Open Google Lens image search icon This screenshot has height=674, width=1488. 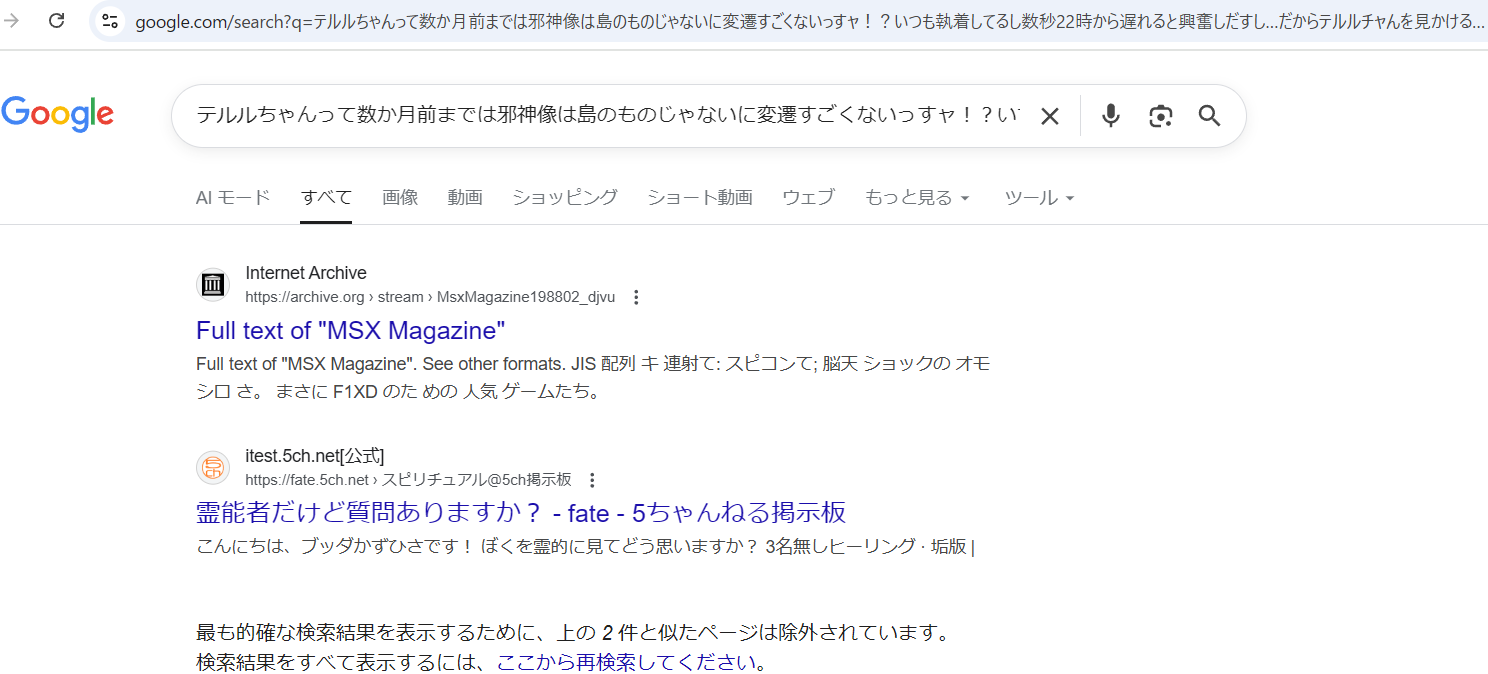tap(1160, 116)
